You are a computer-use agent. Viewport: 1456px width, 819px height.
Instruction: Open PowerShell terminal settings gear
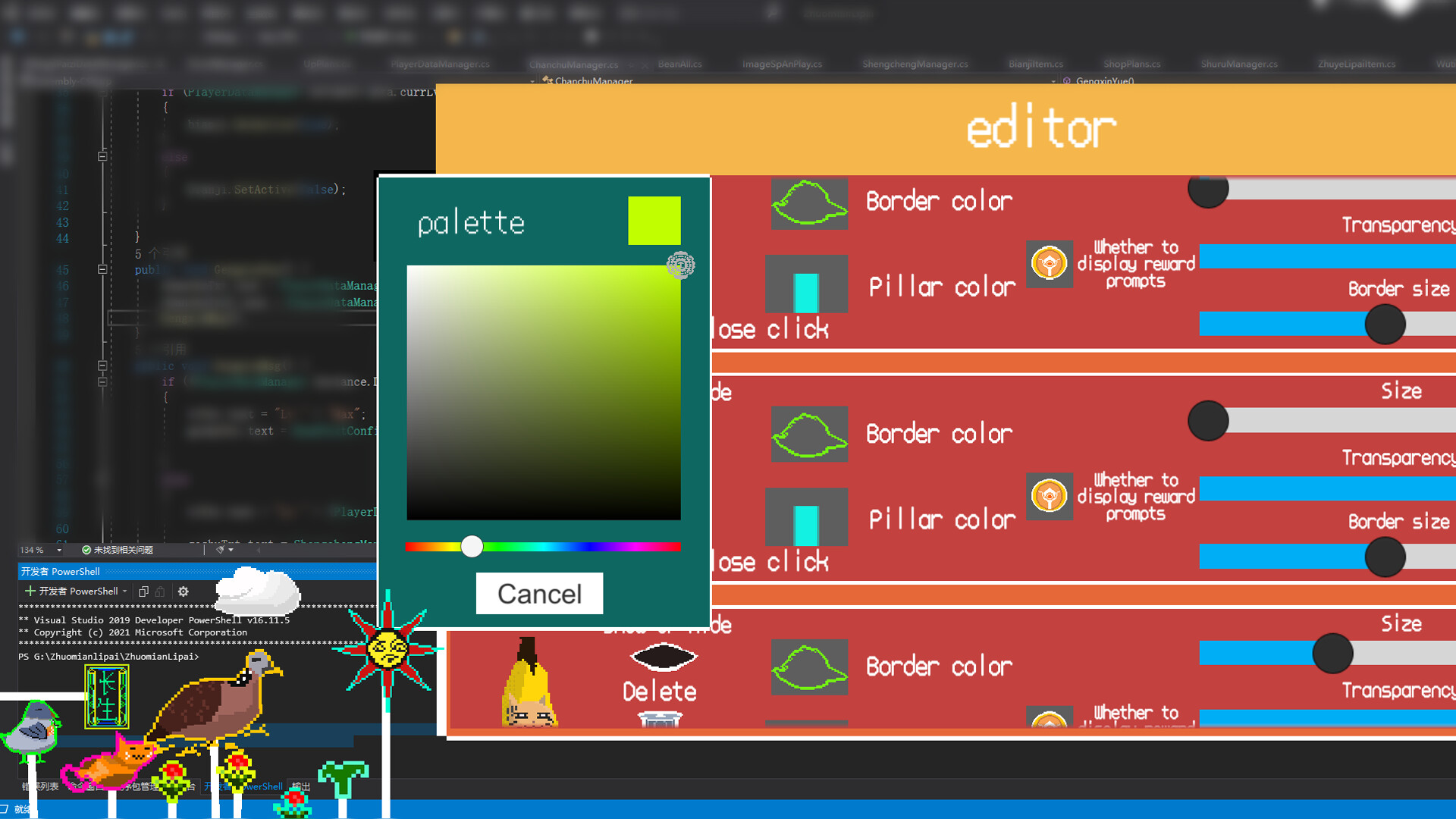pos(183,591)
